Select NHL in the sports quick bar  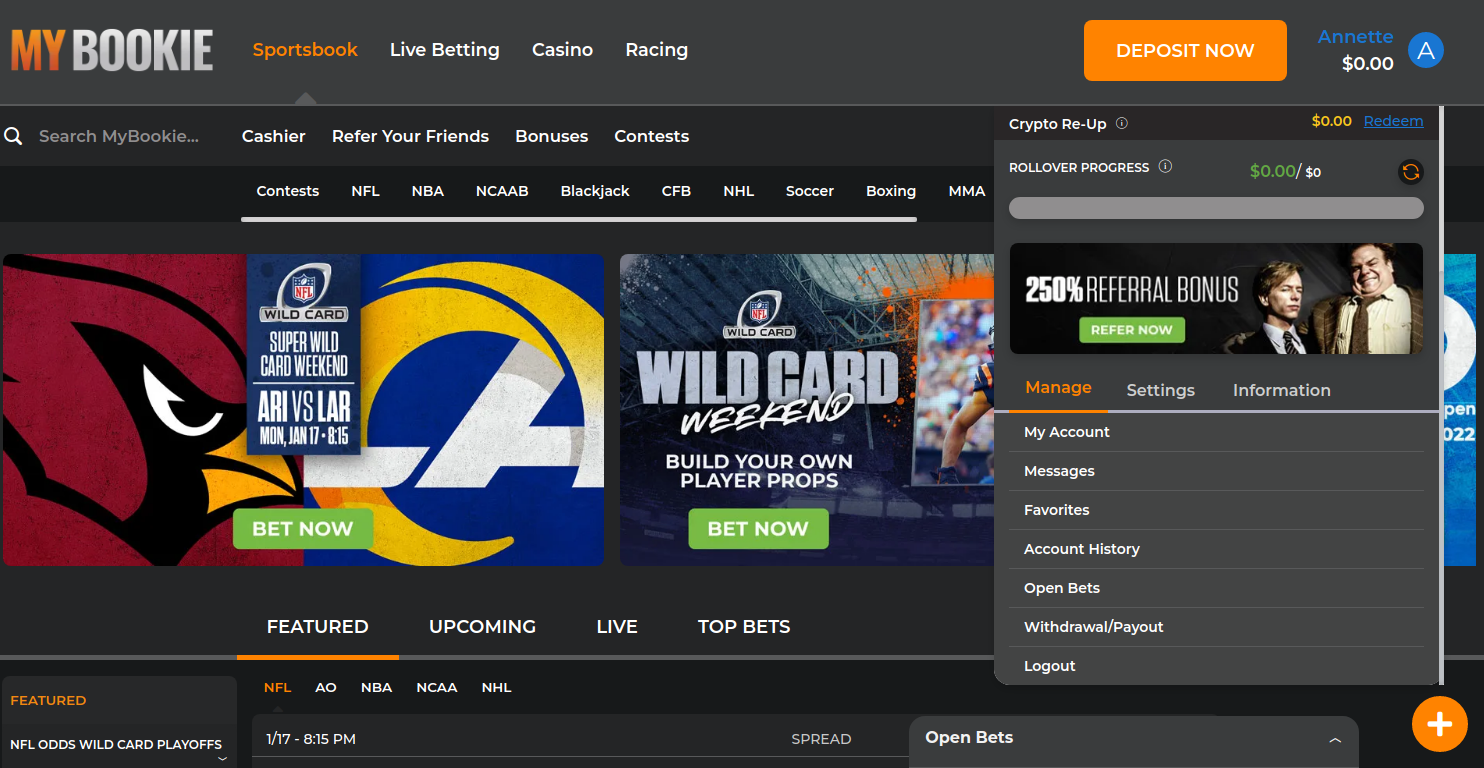[x=739, y=191]
